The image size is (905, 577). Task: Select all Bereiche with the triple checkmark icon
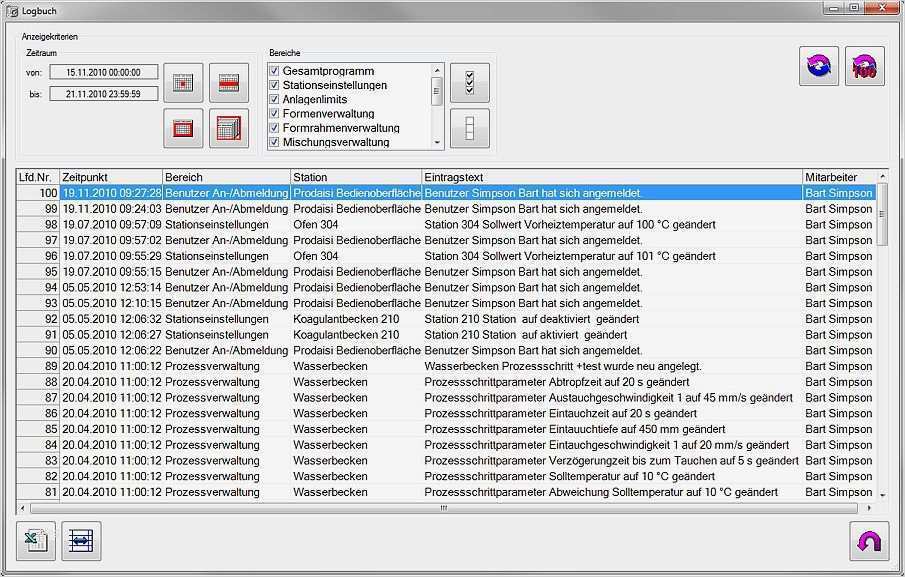(469, 83)
